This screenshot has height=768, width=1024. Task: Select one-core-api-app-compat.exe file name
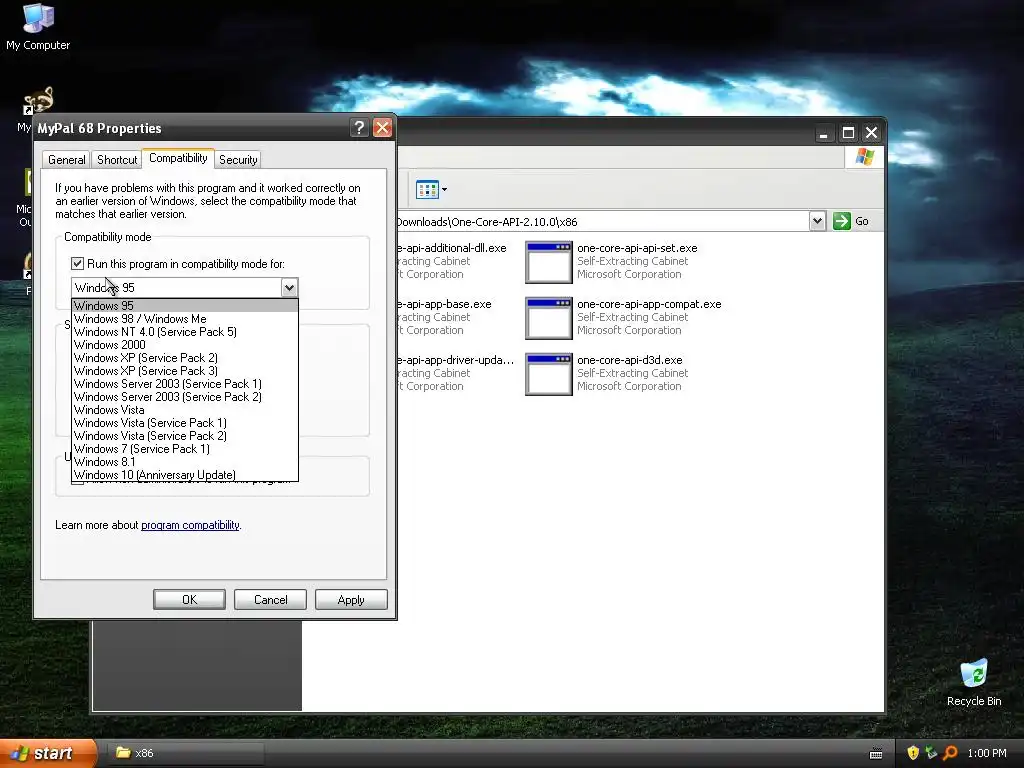pos(649,304)
